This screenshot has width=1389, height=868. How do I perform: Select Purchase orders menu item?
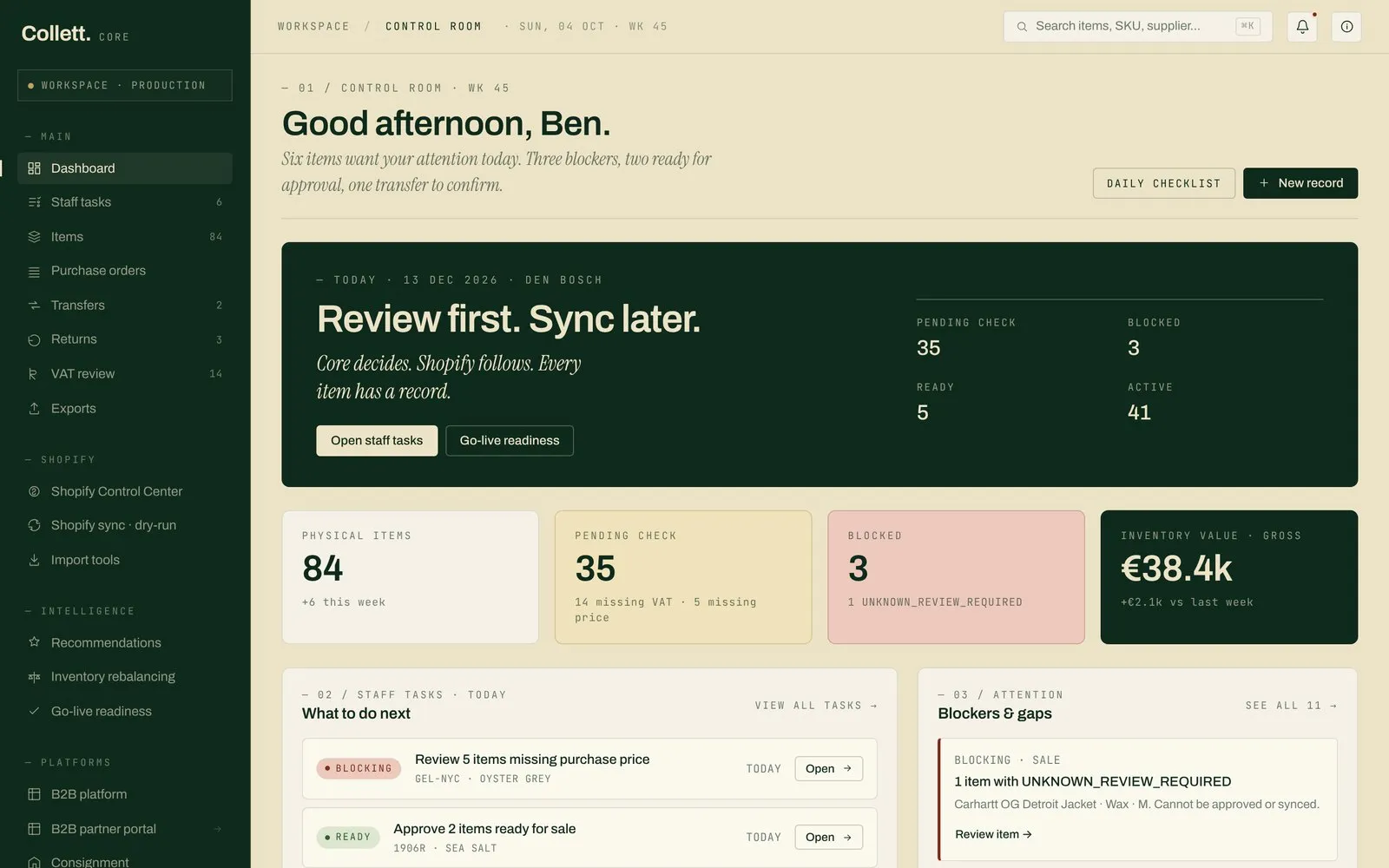[x=125, y=271]
